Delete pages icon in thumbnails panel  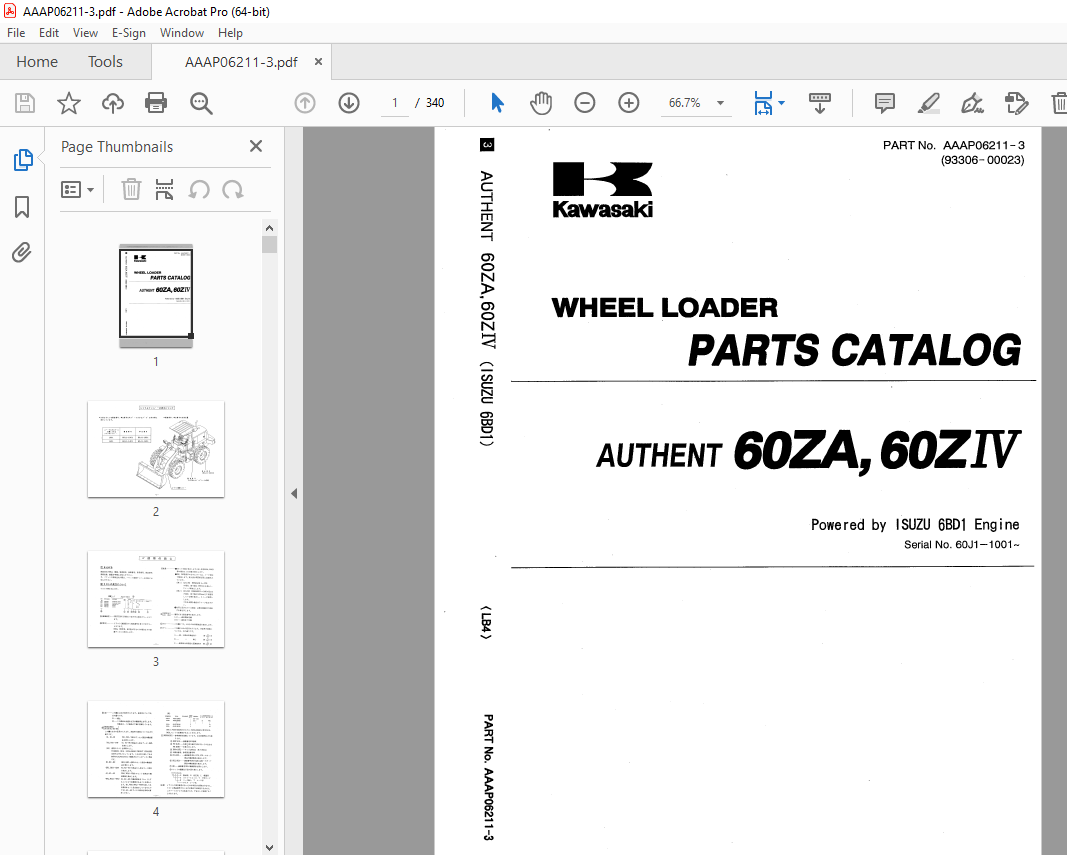pos(131,189)
